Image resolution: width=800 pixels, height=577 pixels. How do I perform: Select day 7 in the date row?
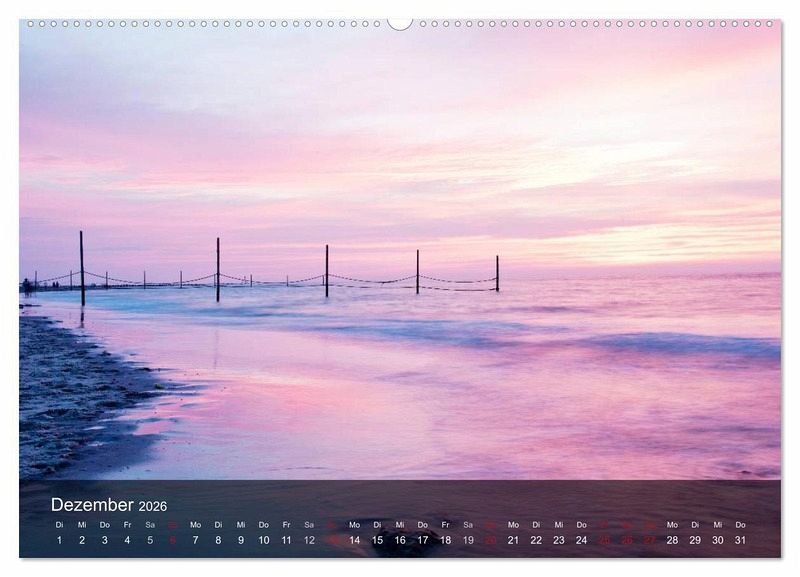click(195, 540)
